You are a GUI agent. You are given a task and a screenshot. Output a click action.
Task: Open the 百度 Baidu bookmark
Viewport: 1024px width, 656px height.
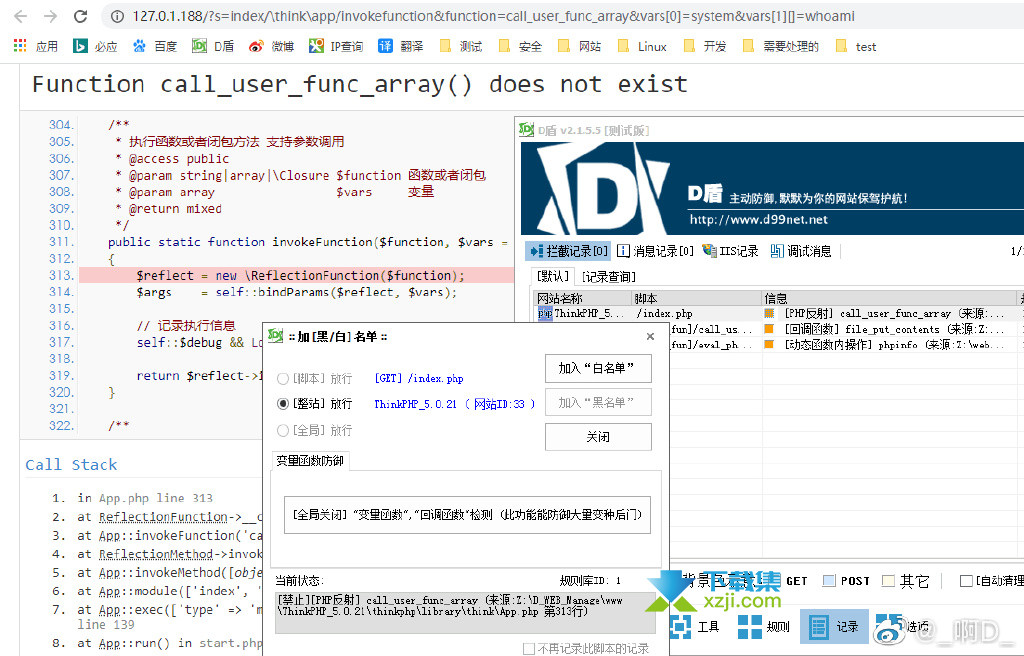[155, 46]
